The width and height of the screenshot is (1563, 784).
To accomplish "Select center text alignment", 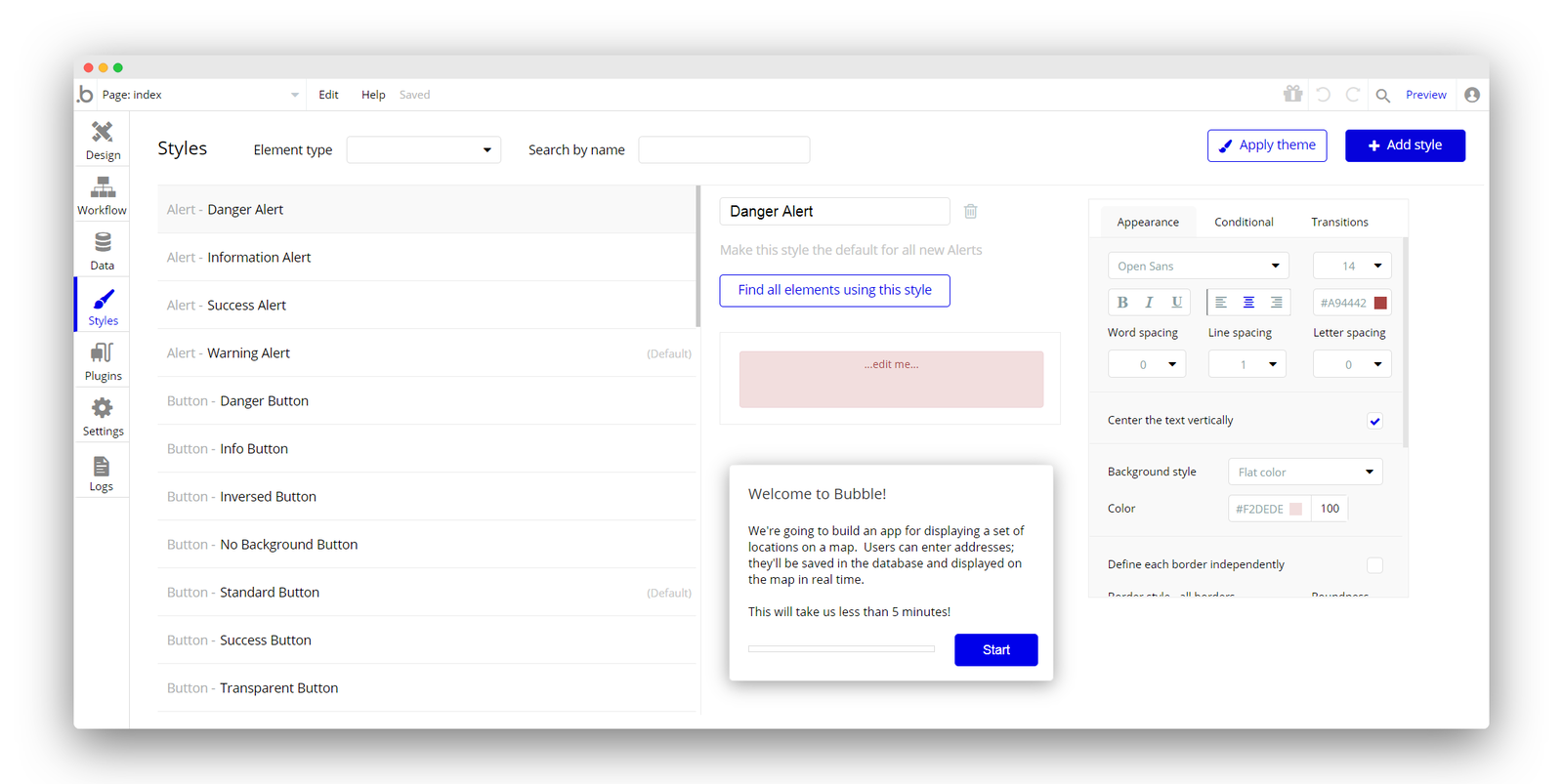I will tap(1248, 303).
